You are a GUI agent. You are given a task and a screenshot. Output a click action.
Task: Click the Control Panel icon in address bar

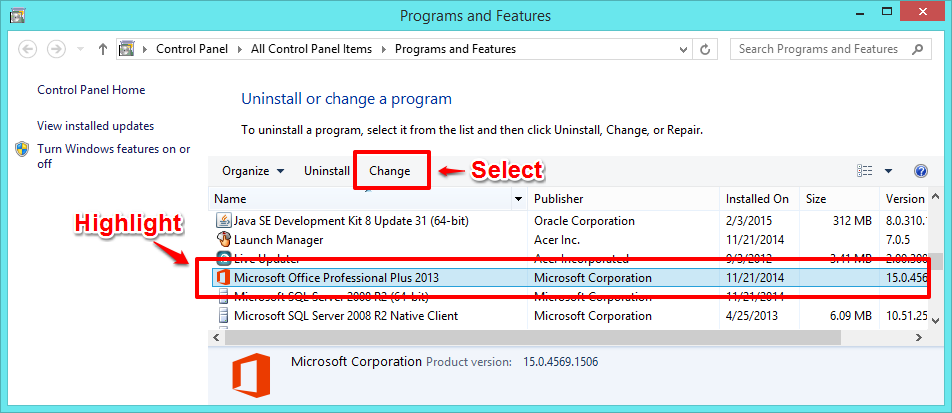[x=126, y=49]
